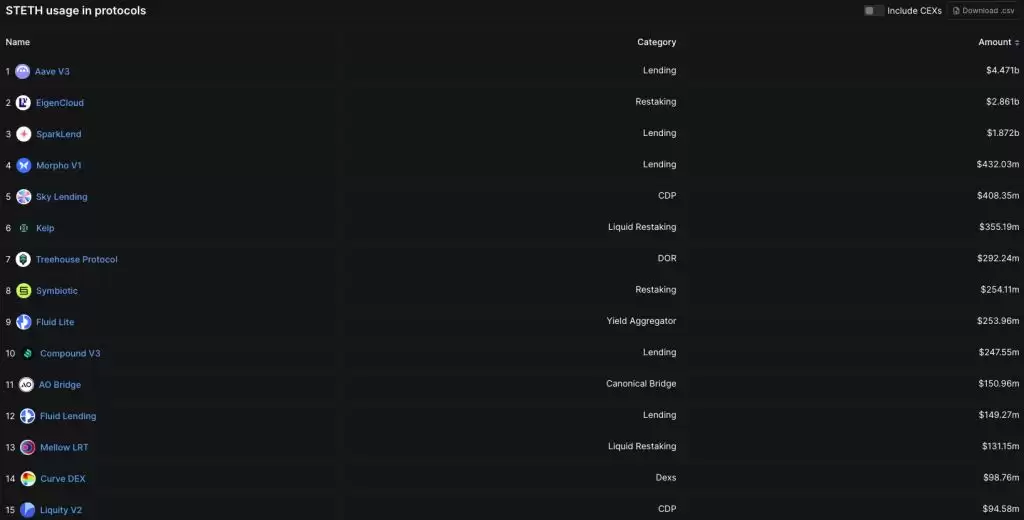This screenshot has height=520, width=1024.
Task: Open the Fluid Lite protocol link
Action: pyautogui.click(x=55, y=322)
